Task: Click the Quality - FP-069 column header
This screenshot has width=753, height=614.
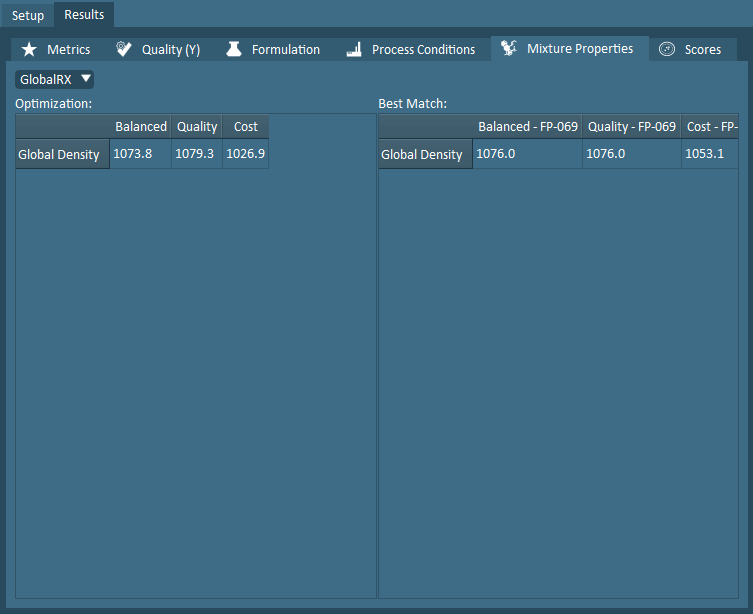Action: [x=631, y=126]
